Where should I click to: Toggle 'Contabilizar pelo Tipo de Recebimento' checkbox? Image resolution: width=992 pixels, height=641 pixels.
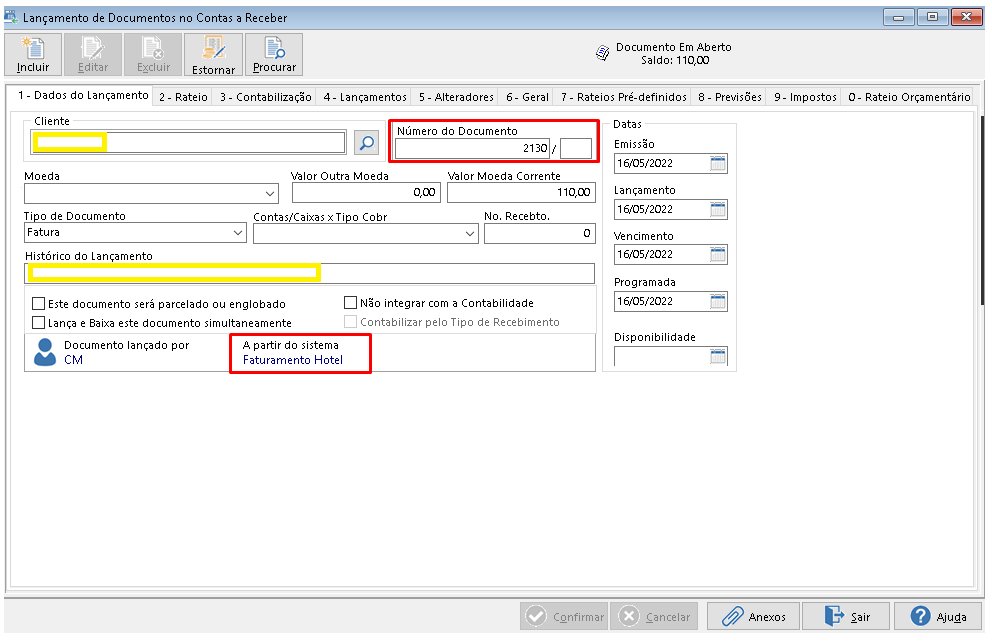[x=350, y=321]
